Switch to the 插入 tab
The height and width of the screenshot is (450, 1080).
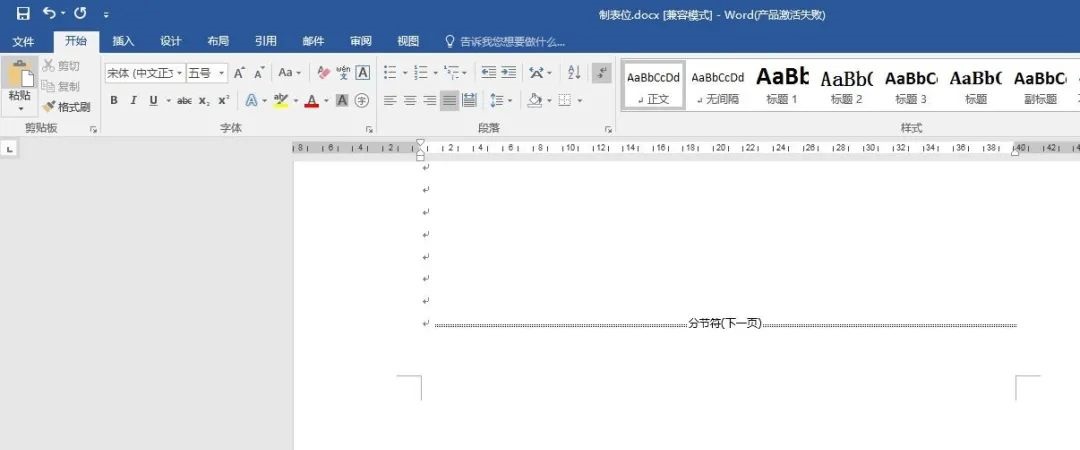123,41
